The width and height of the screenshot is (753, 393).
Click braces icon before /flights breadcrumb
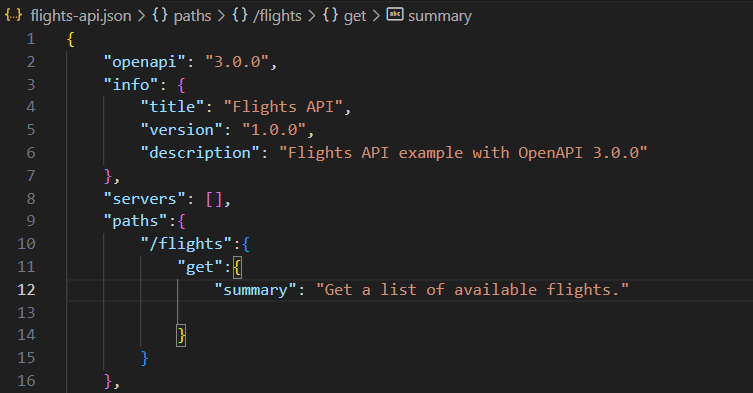(240, 15)
